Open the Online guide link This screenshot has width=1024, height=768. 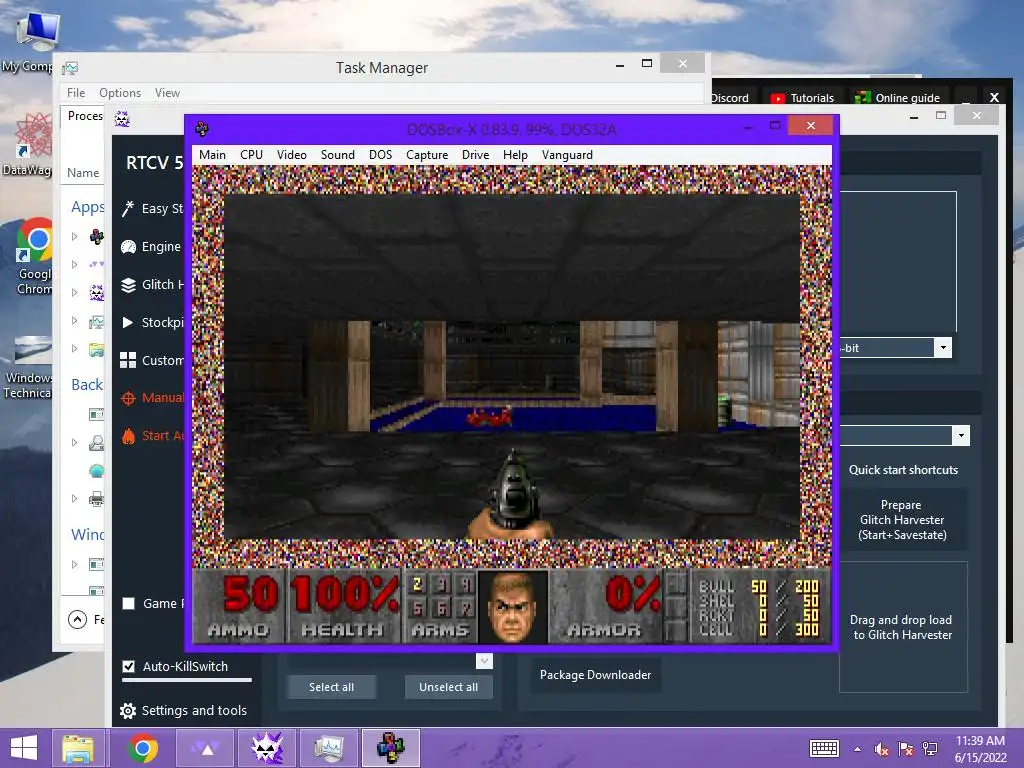(x=897, y=98)
